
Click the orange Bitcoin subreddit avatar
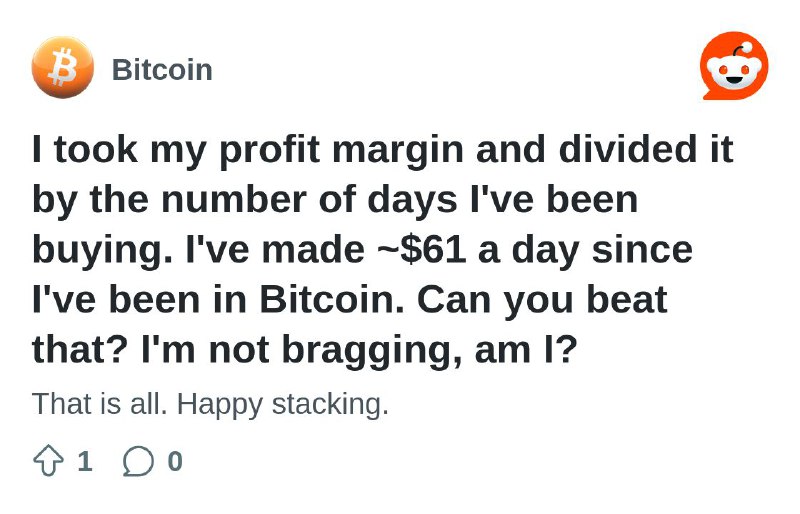click(63, 67)
